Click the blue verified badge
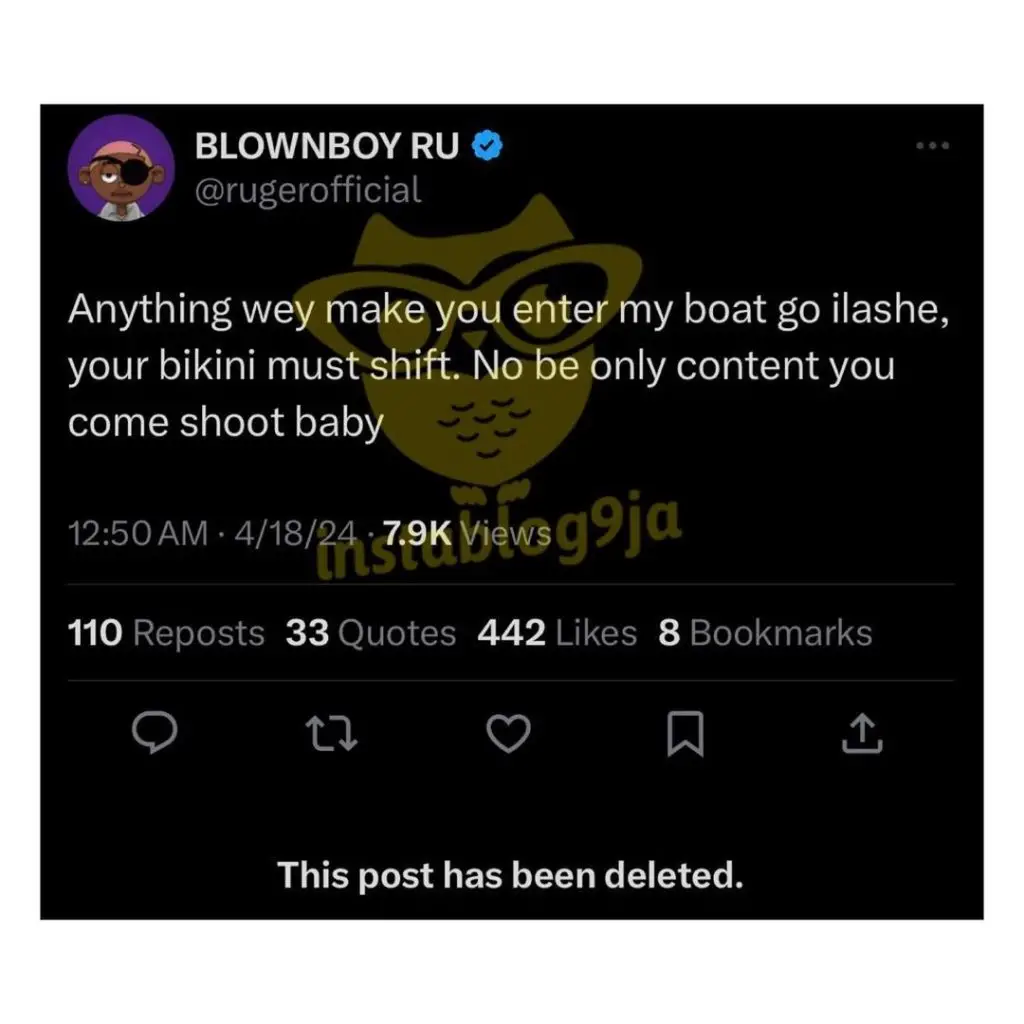 487,146
